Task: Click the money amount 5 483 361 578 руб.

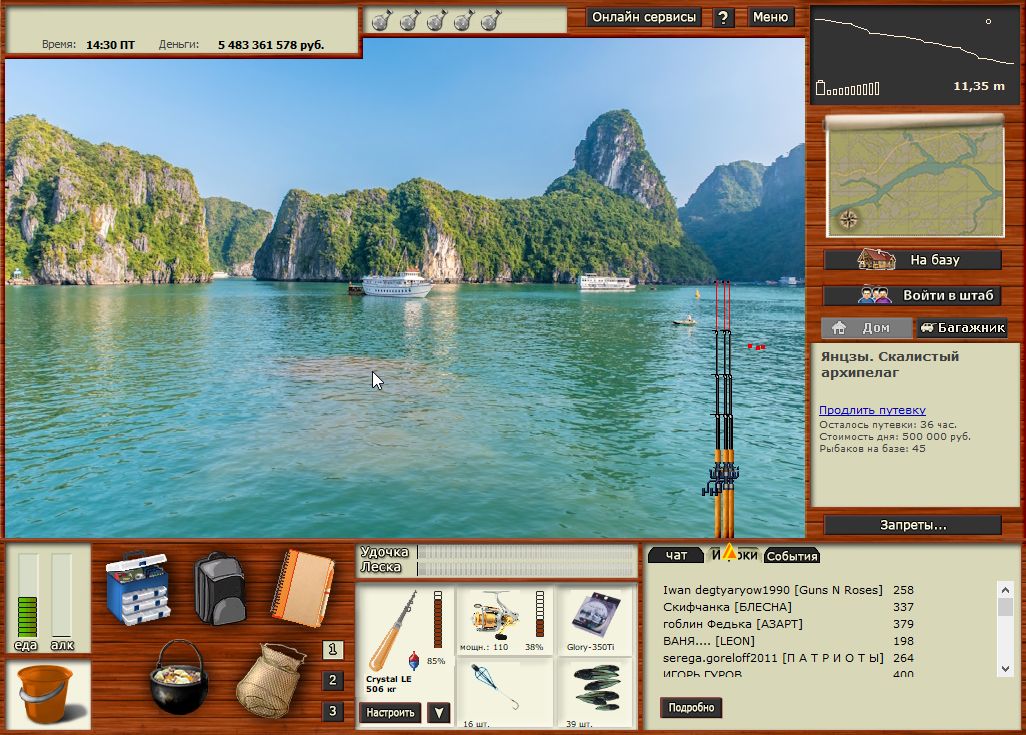Action: [271, 45]
